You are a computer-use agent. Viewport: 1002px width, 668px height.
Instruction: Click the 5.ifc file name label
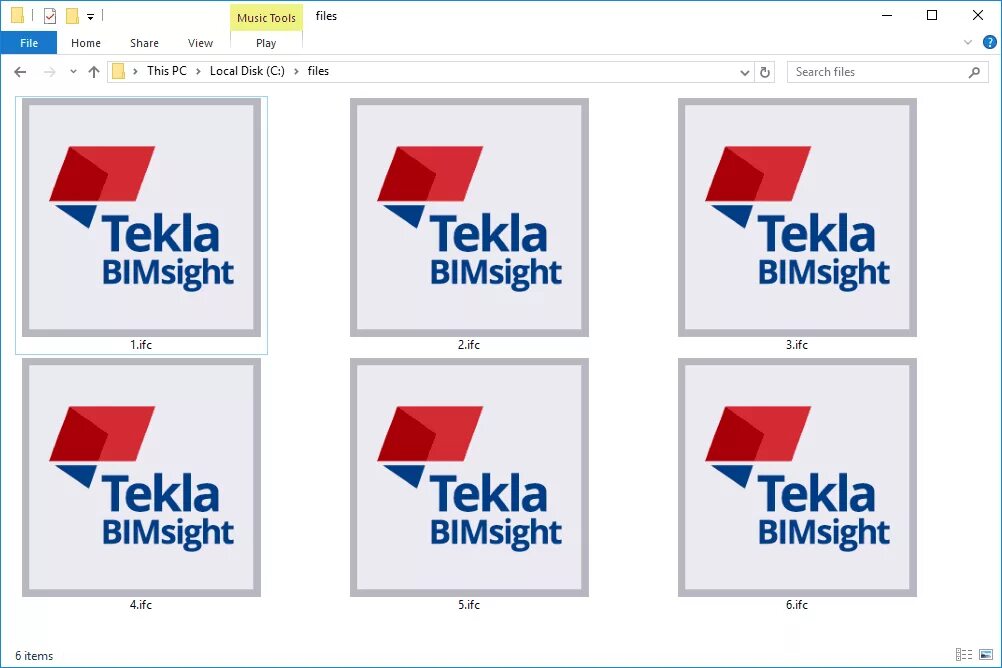[x=468, y=605]
